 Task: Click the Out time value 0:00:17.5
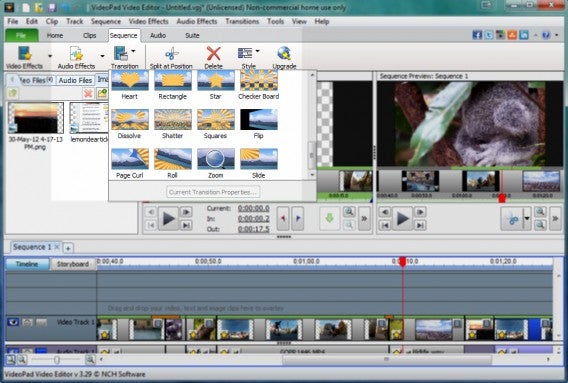pos(254,229)
